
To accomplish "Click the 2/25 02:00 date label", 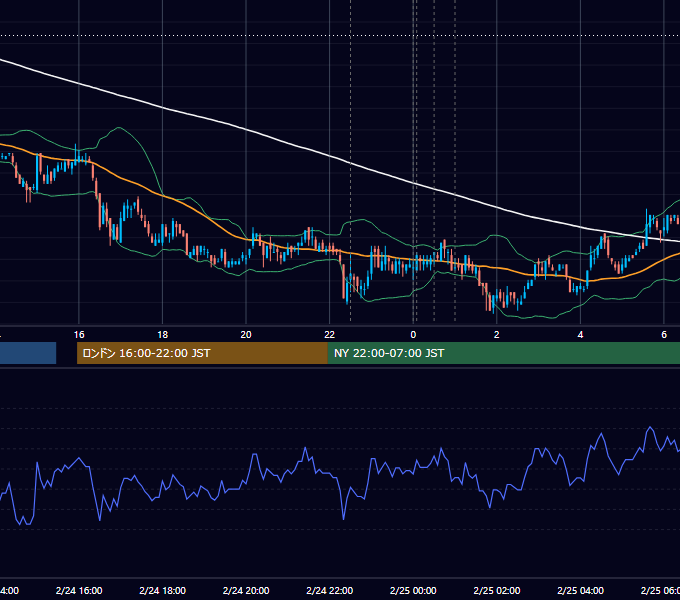I will tap(497, 591).
